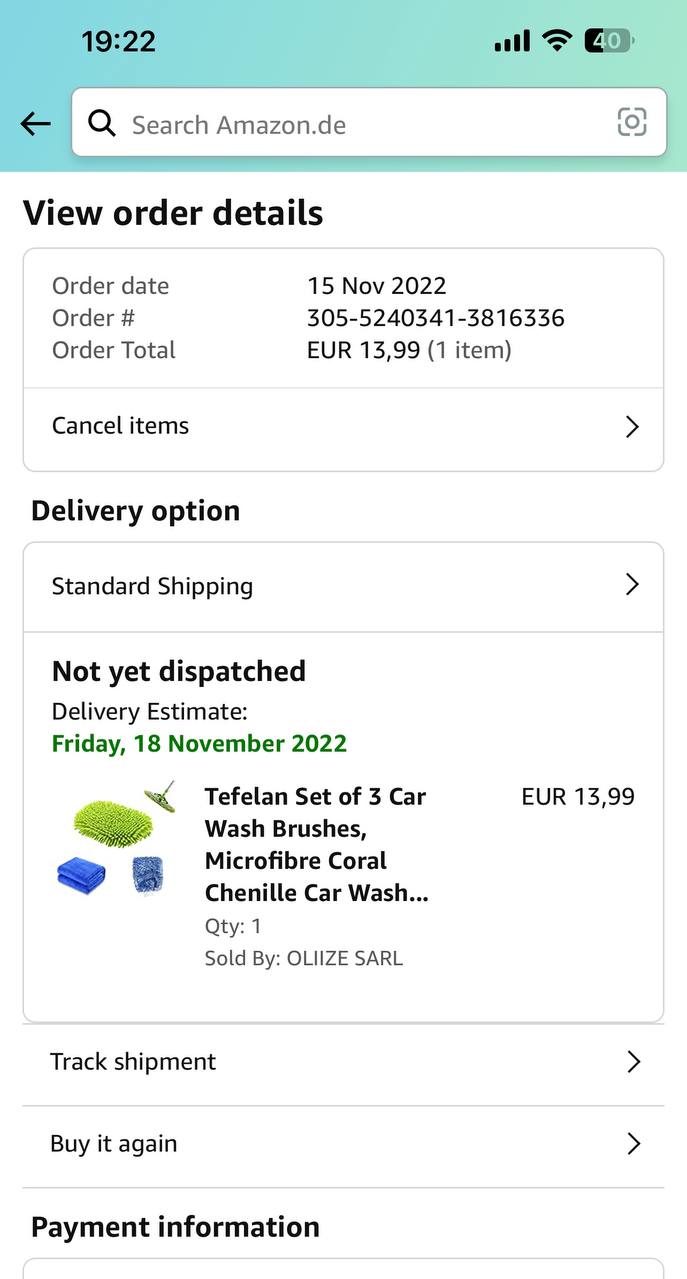Open the Tefelan car wash product thumbnail
This screenshot has height=1279, width=687.
click(x=115, y=840)
